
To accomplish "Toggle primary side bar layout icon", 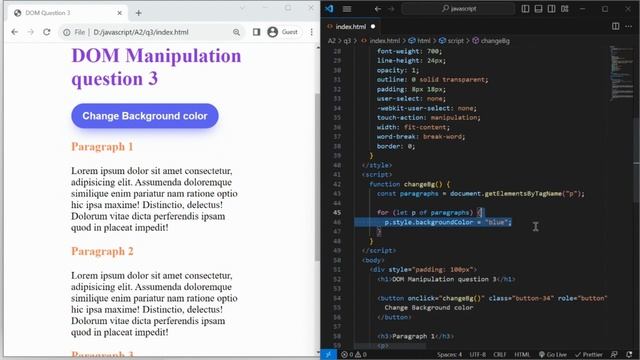I will (x=525, y=9).
